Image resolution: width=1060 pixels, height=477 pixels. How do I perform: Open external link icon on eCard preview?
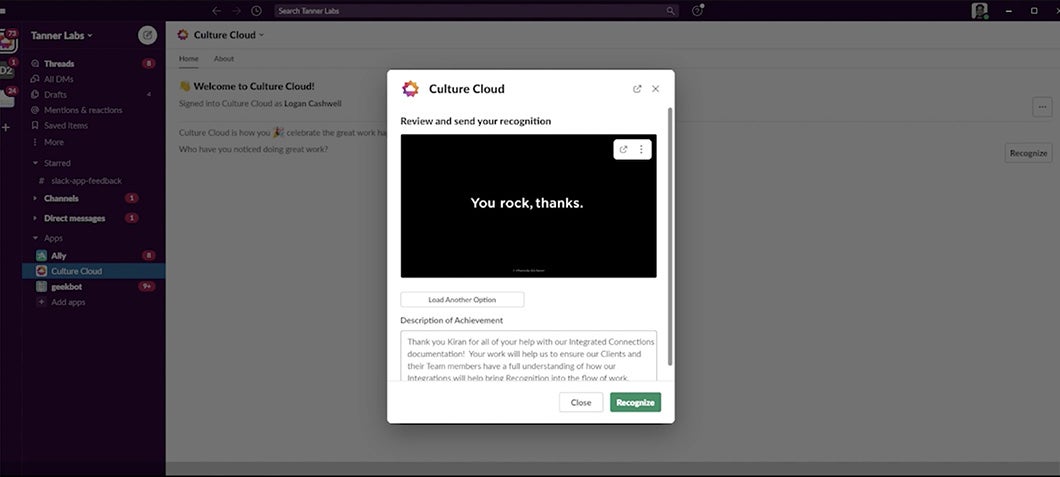click(623, 149)
